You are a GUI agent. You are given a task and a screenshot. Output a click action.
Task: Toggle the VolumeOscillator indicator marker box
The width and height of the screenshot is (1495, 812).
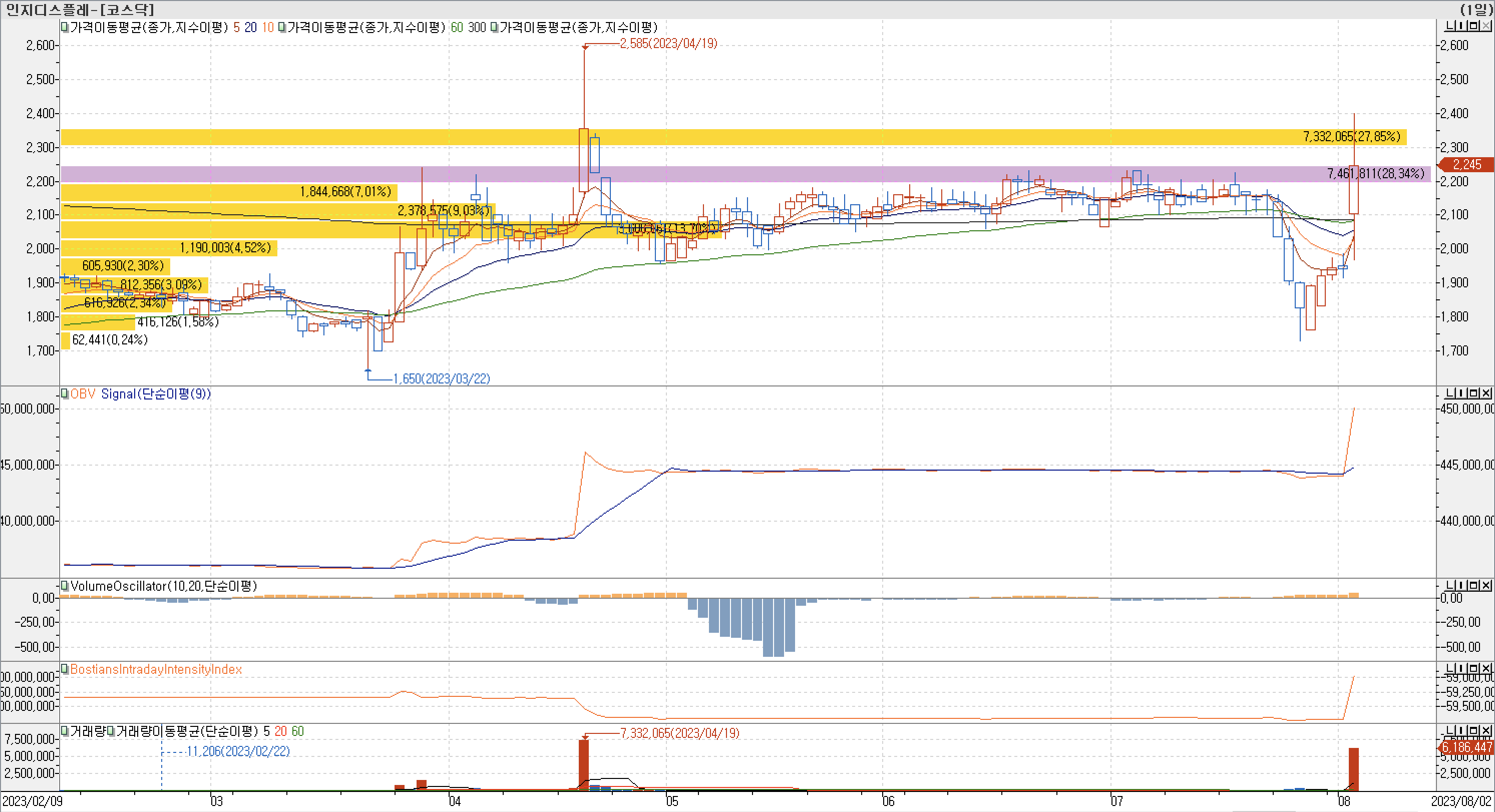click(x=65, y=586)
